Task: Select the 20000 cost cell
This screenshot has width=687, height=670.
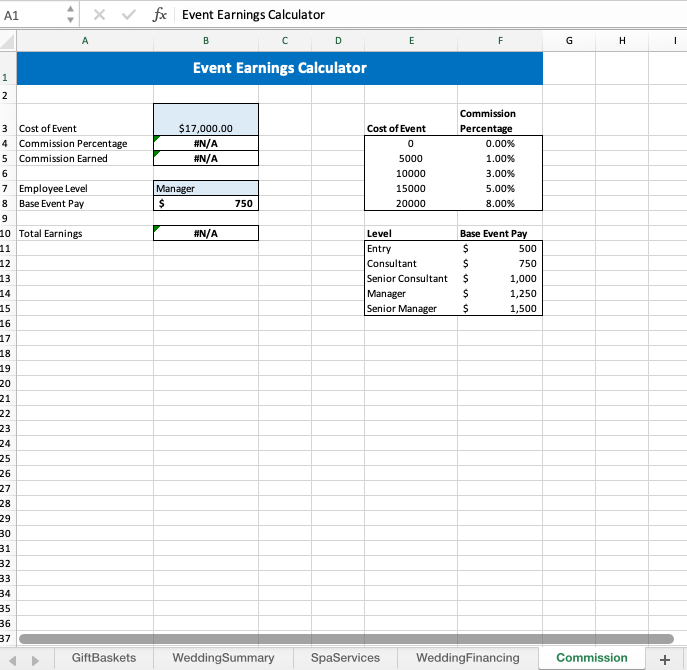Action: pyautogui.click(x=411, y=203)
